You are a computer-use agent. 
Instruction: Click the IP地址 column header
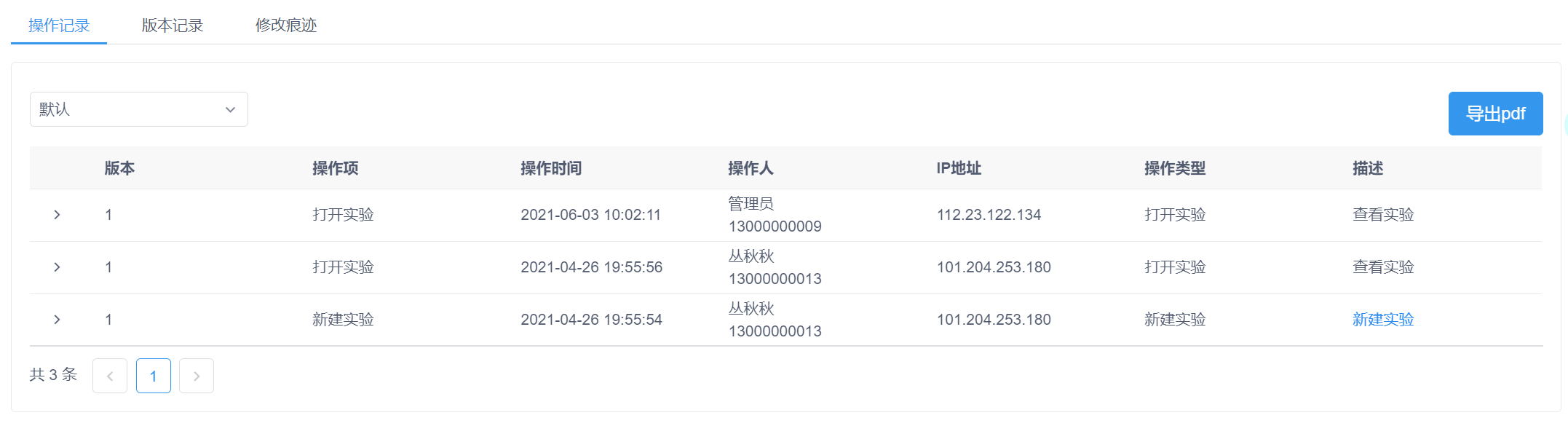(959, 168)
